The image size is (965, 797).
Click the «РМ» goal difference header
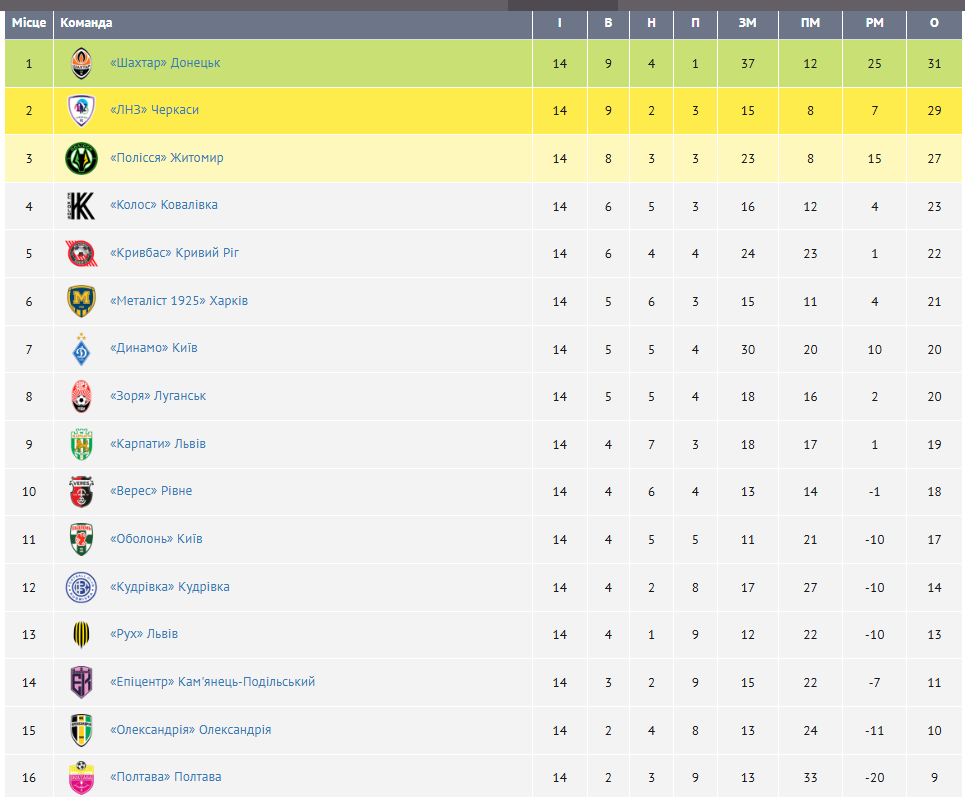874,23
